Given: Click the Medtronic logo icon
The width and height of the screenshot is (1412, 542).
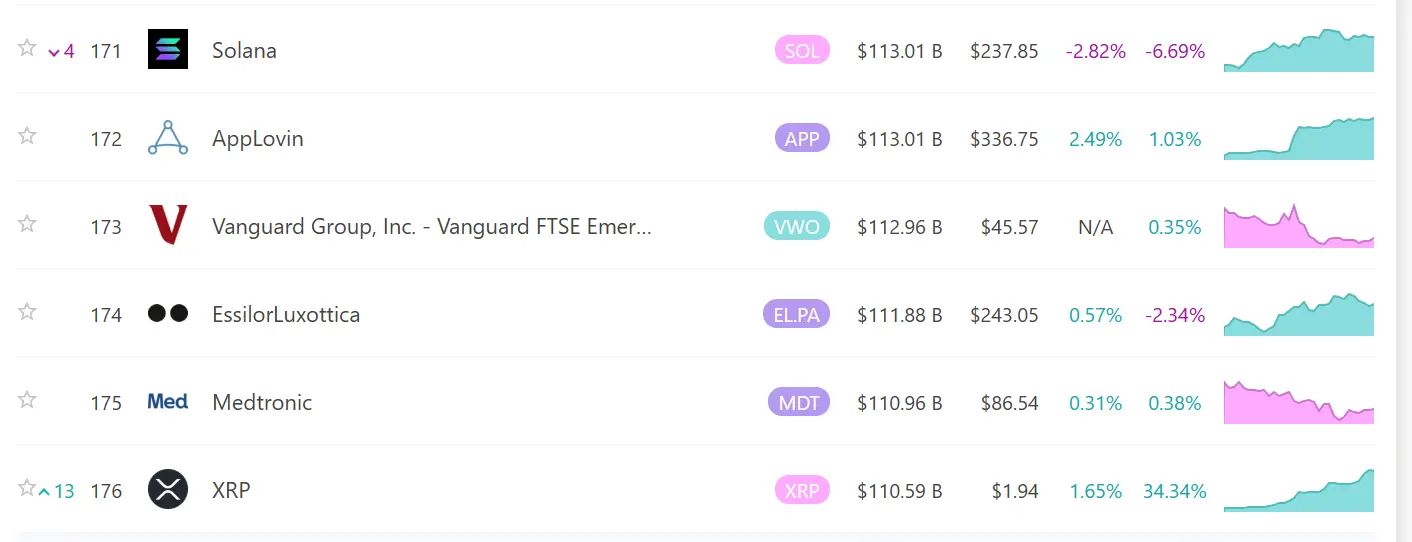Looking at the screenshot, I should [x=167, y=402].
